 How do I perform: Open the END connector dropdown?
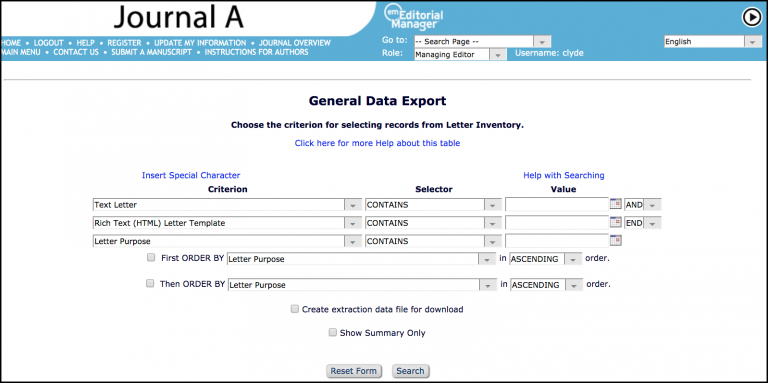[x=643, y=223]
